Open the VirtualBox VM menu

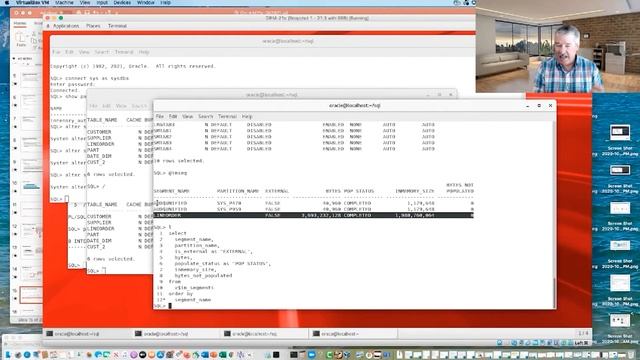coord(33,2)
